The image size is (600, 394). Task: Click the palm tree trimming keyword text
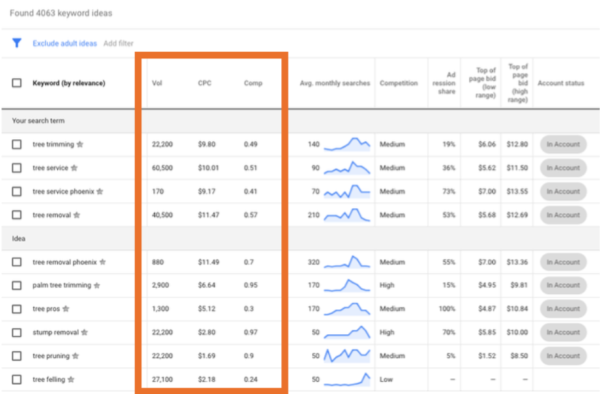pos(62,285)
